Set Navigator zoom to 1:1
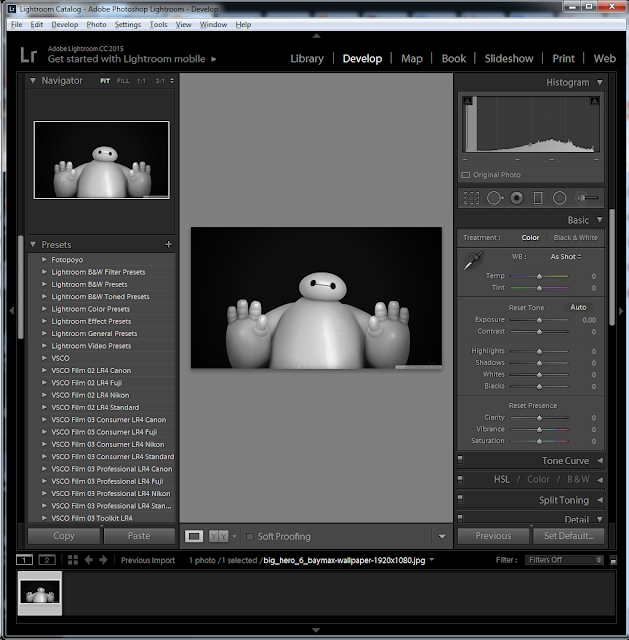The image size is (629, 640). click(x=141, y=81)
